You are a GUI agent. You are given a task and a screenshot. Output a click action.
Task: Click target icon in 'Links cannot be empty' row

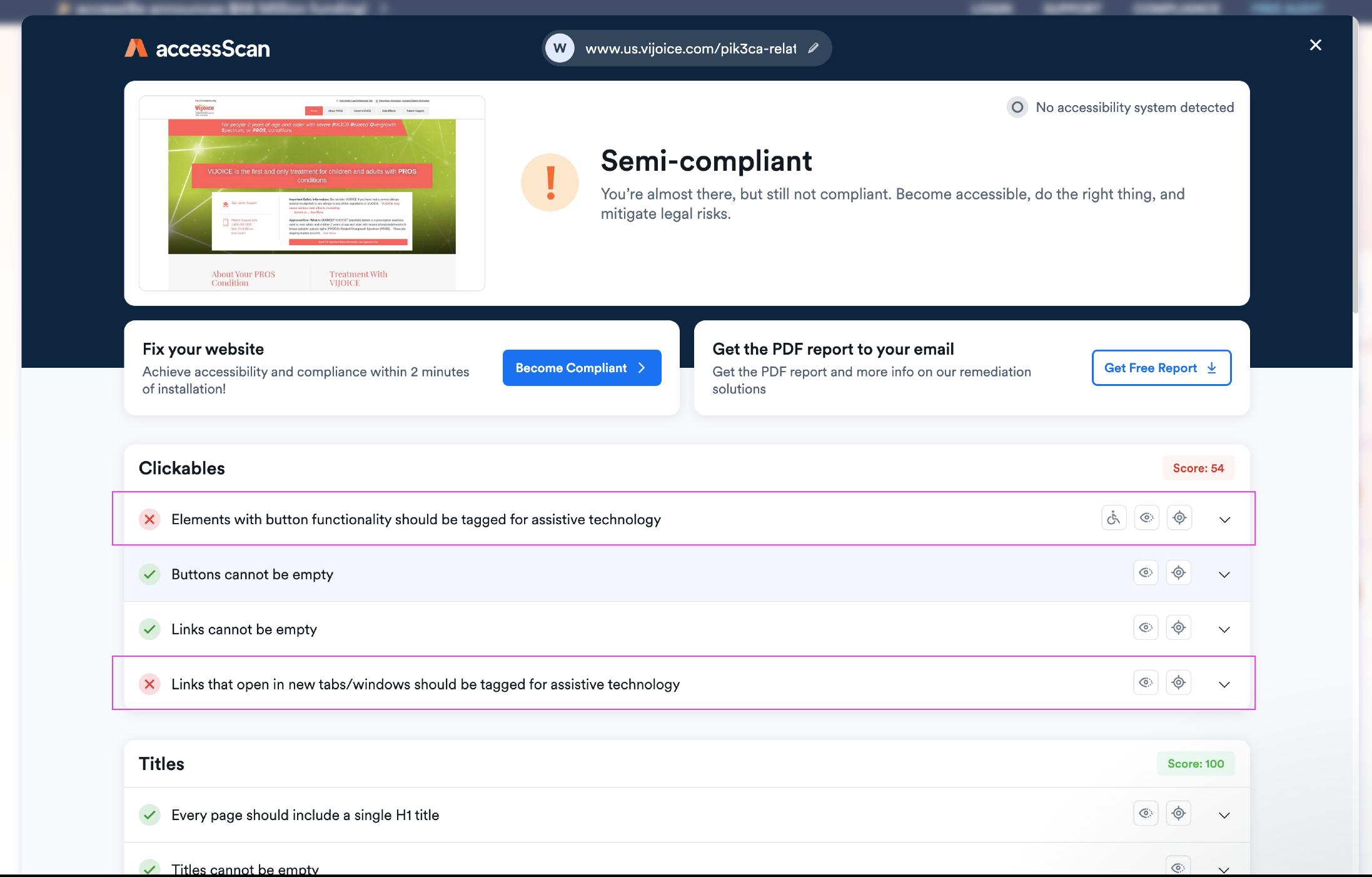1178,628
